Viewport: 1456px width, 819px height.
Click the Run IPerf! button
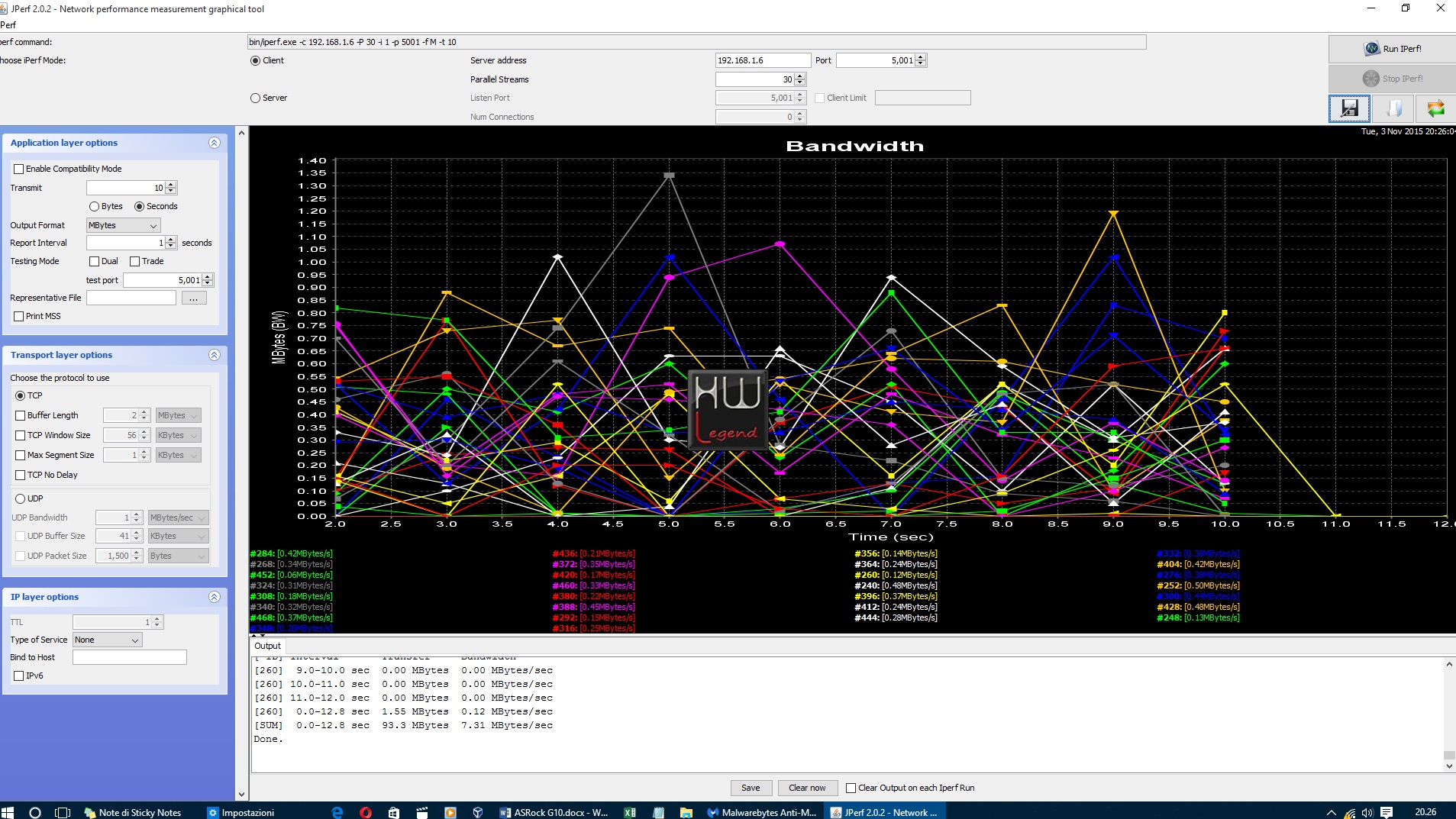click(x=1392, y=49)
